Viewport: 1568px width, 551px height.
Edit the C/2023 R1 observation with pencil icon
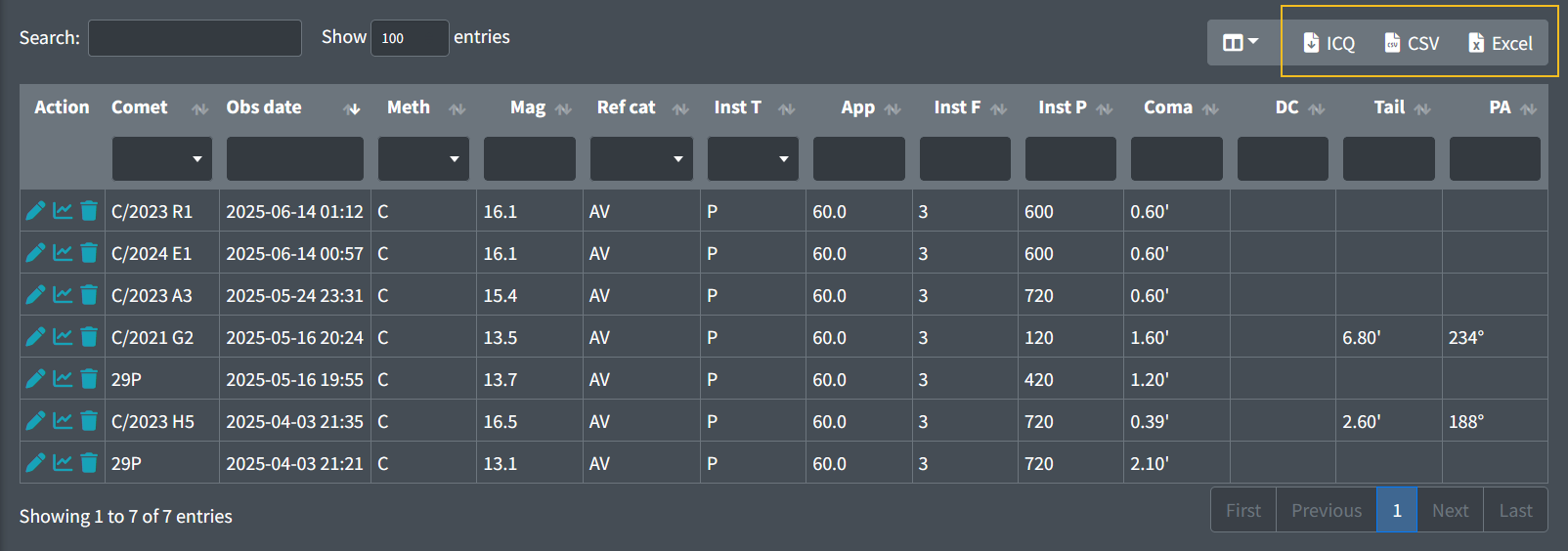(35, 211)
